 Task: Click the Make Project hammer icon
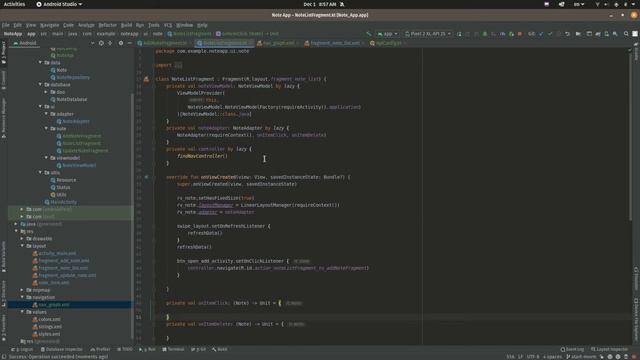369,34
